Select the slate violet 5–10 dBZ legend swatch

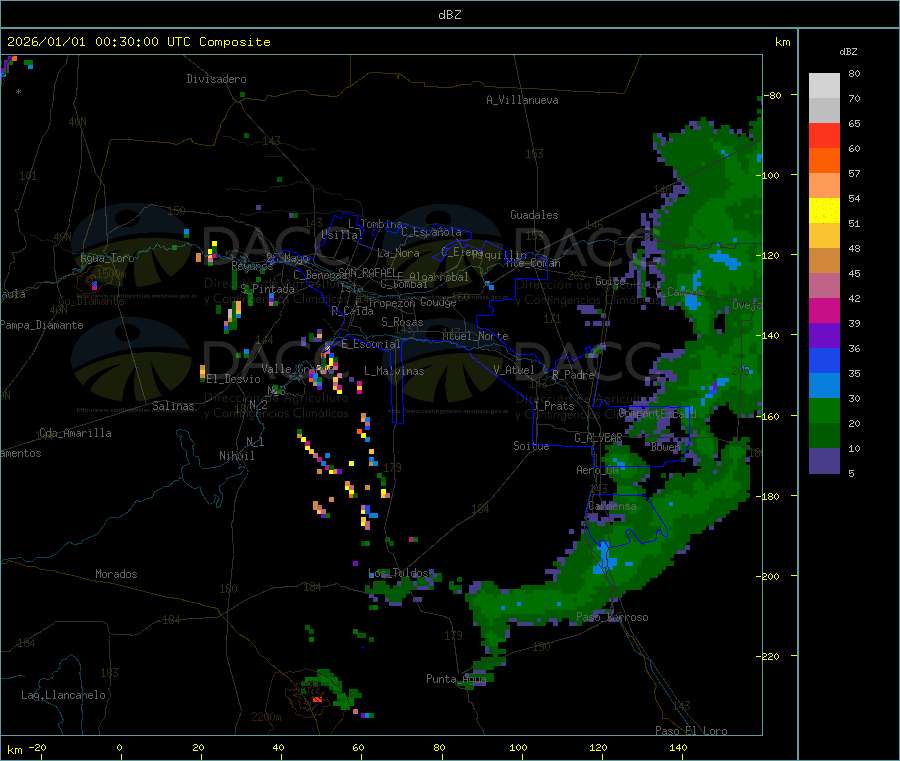tap(824, 461)
